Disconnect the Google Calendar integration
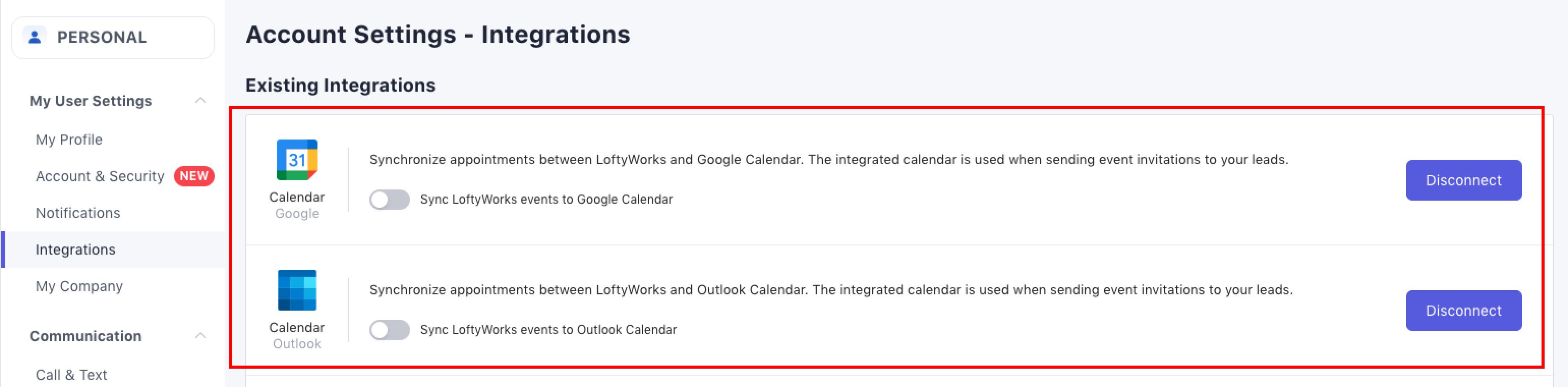This screenshot has width=1568, height=387. 1463,180
